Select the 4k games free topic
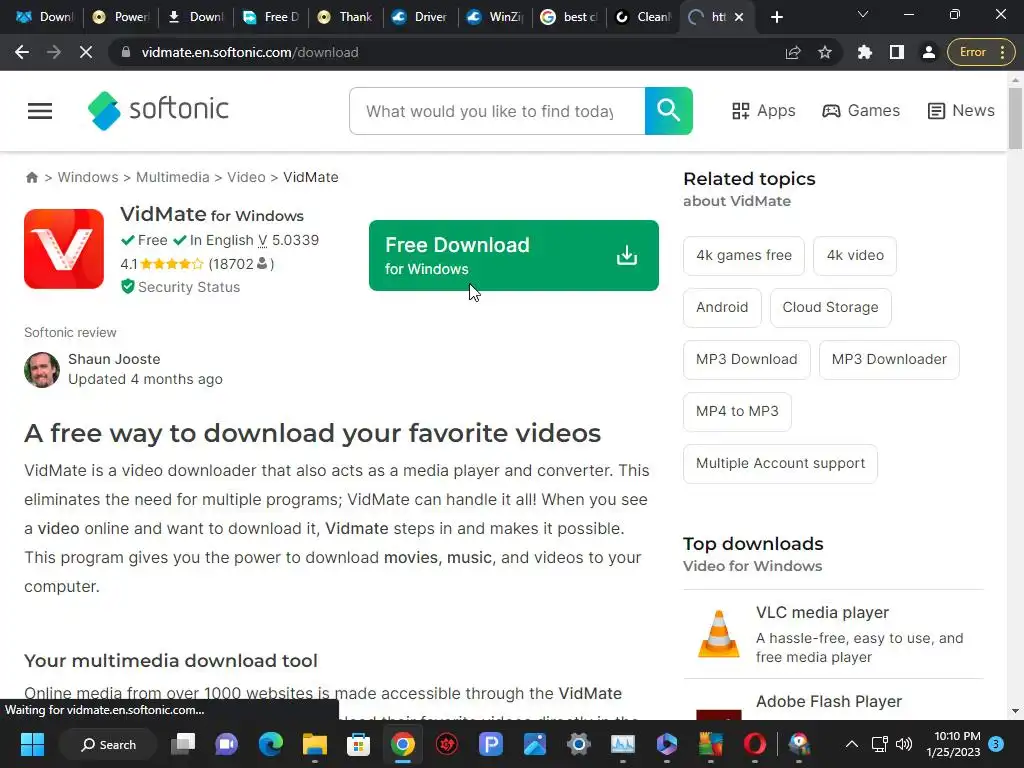 click(744, 255)
